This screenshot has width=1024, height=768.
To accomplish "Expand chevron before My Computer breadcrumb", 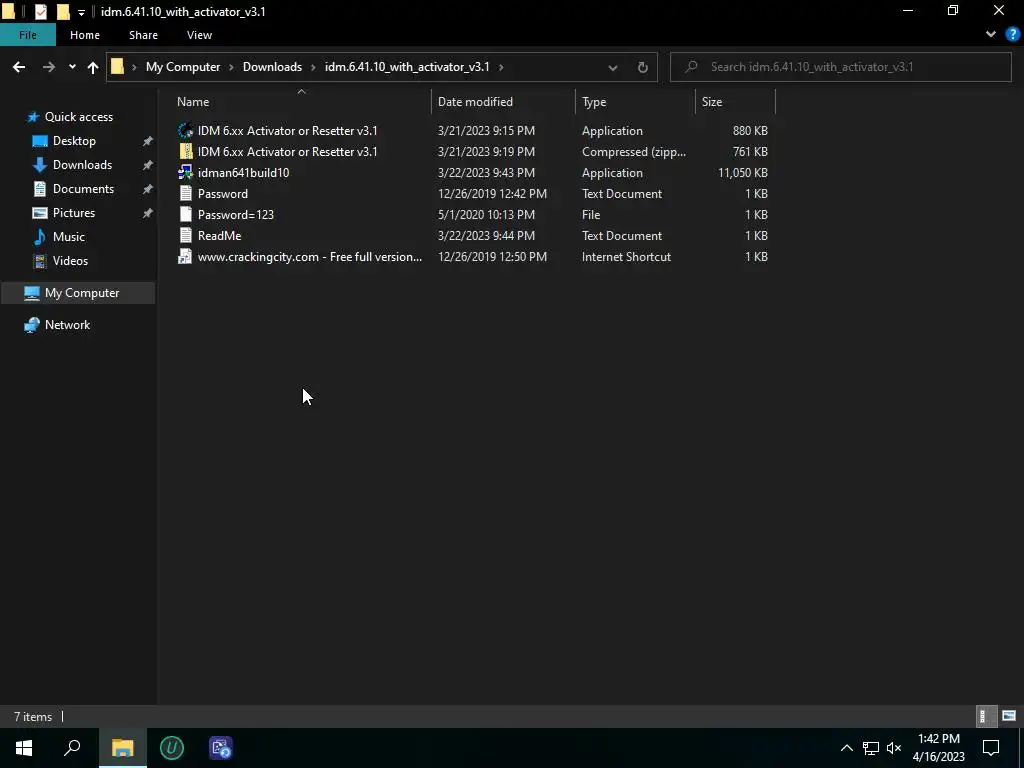I will click(x=135, y=67).
